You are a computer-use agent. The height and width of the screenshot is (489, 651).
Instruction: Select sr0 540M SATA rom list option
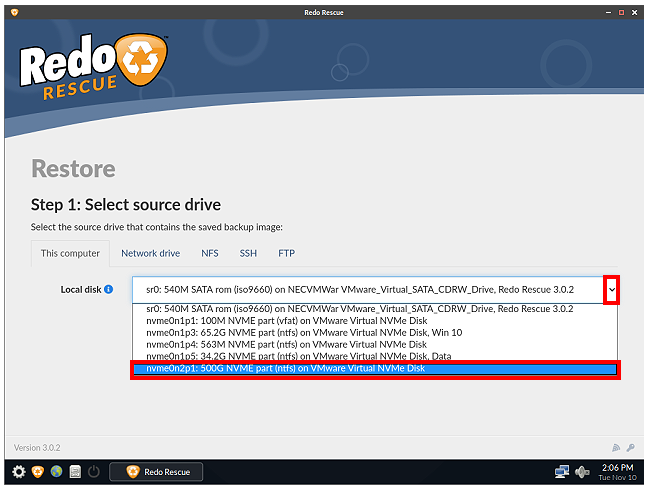point(375,309)
